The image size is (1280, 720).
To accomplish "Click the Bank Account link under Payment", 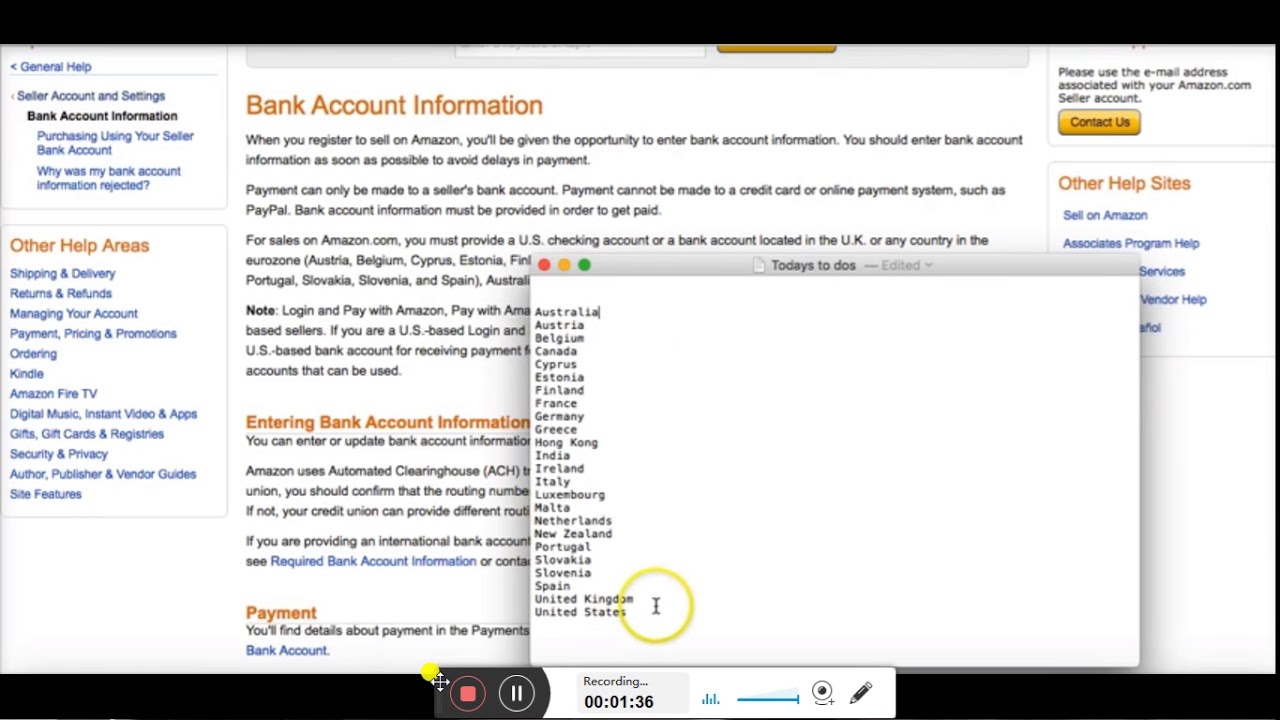I will pos(287,650).
